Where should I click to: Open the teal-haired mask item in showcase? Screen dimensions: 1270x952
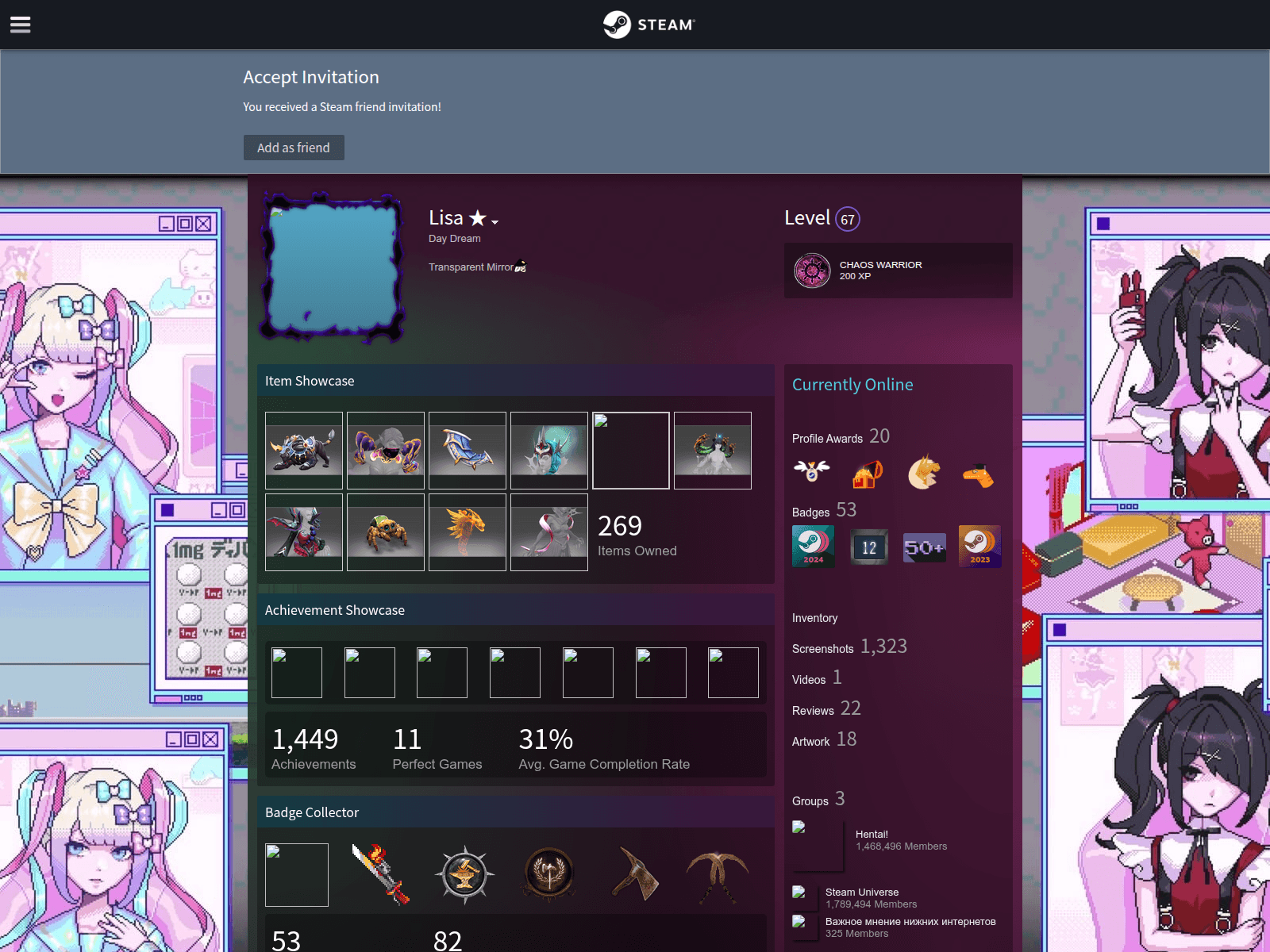549,451
